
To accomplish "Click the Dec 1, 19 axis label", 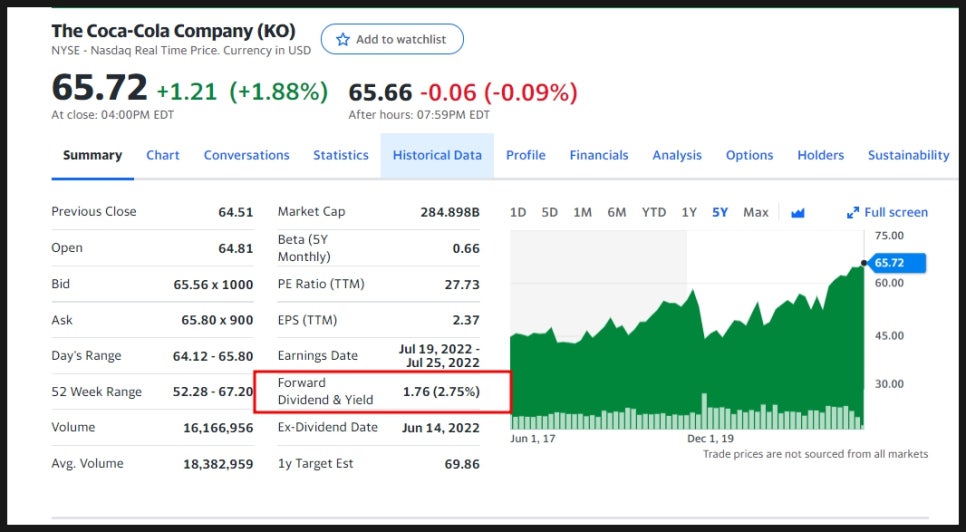I will point(710,439).
